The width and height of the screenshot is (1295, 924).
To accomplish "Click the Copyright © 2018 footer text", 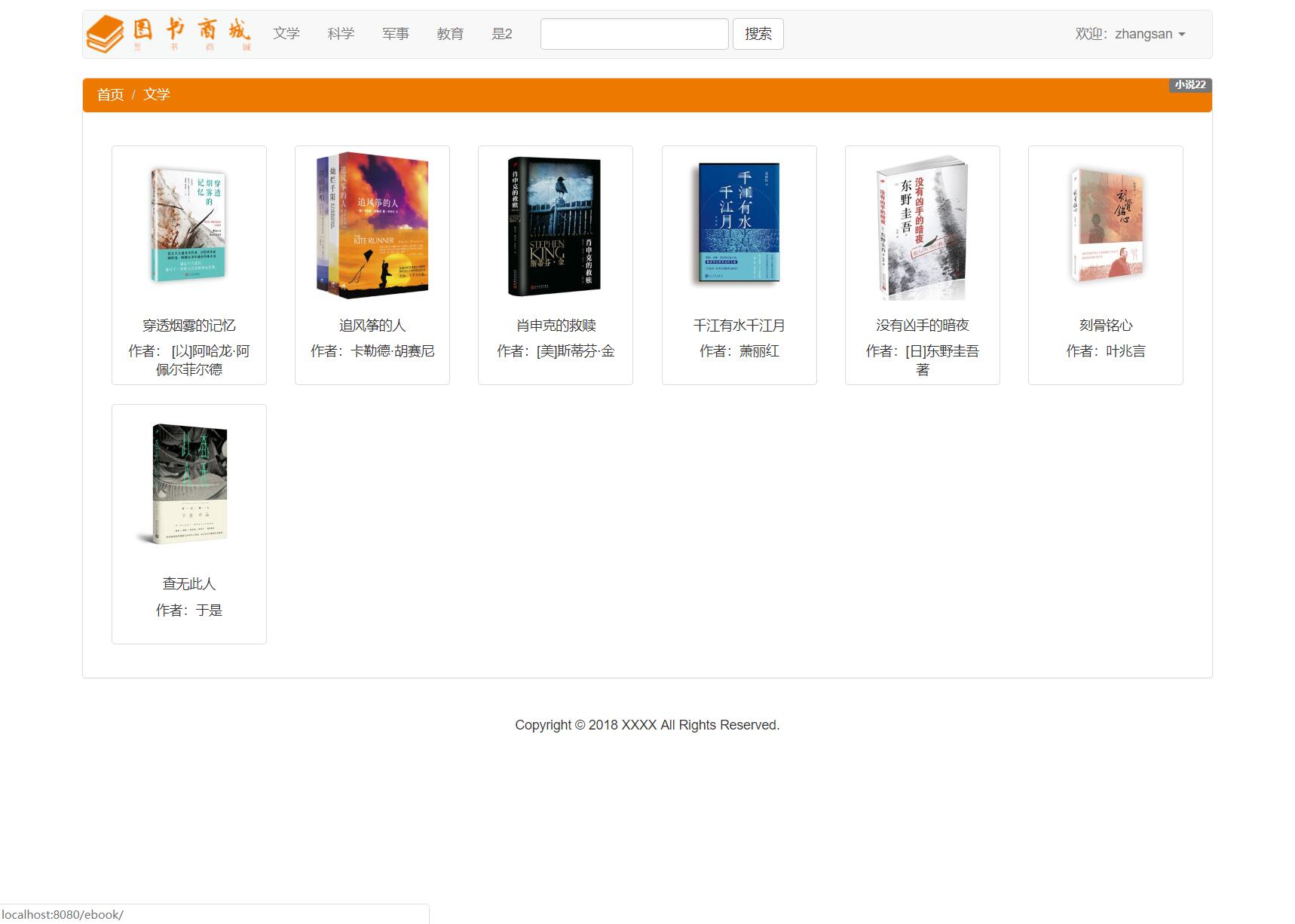I will click(x=647, y=725).
